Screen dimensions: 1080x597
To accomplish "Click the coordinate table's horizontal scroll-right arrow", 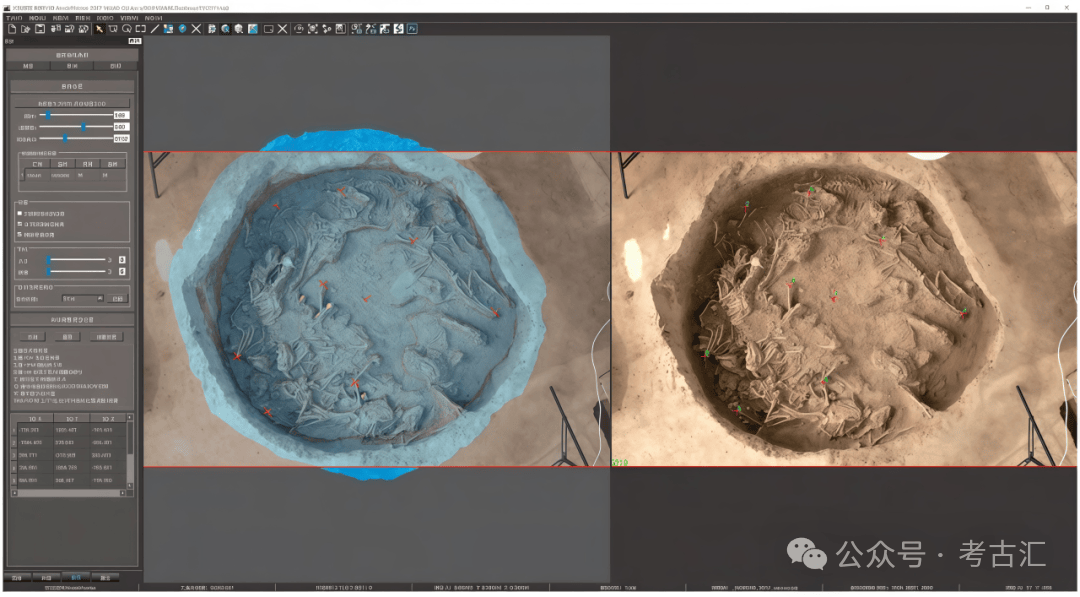I will pos(122,492).
